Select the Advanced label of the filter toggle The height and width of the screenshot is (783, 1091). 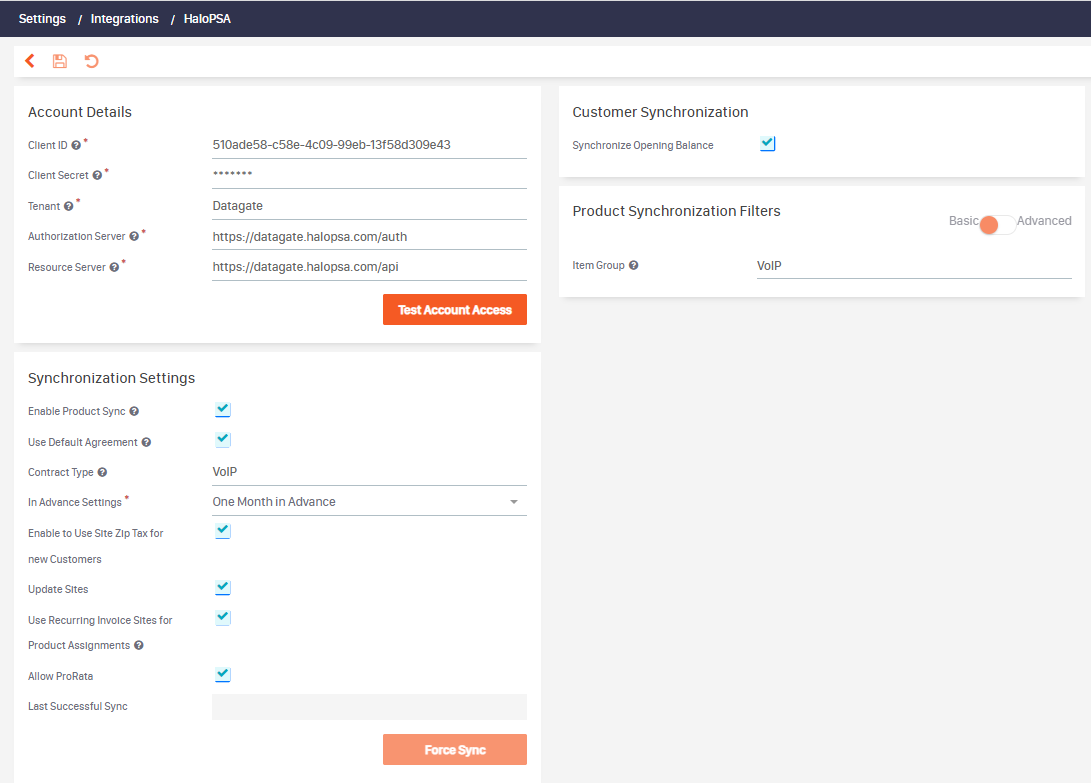[1044, 221]
